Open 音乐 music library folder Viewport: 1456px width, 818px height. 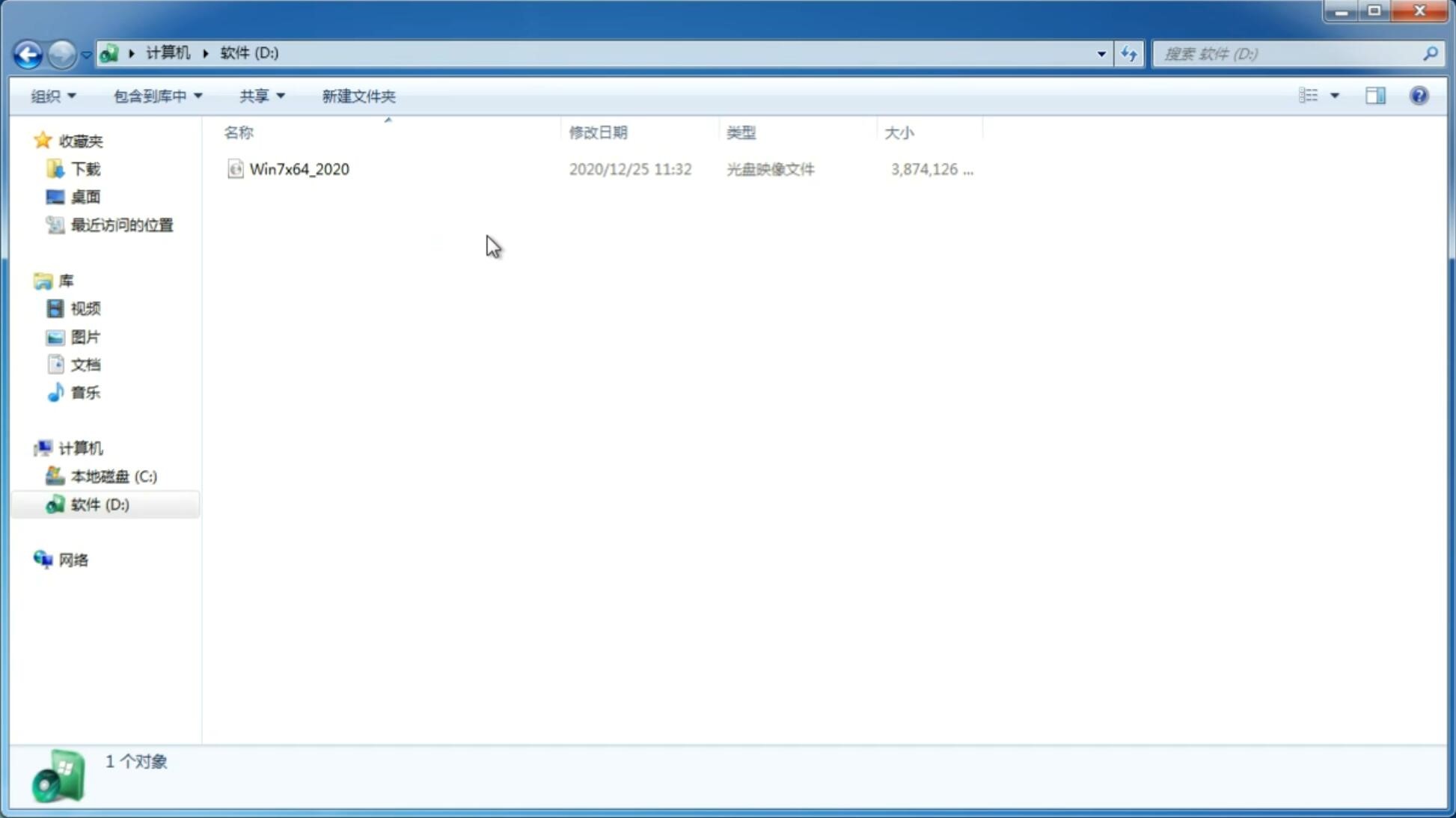click(x=85, y=392)
